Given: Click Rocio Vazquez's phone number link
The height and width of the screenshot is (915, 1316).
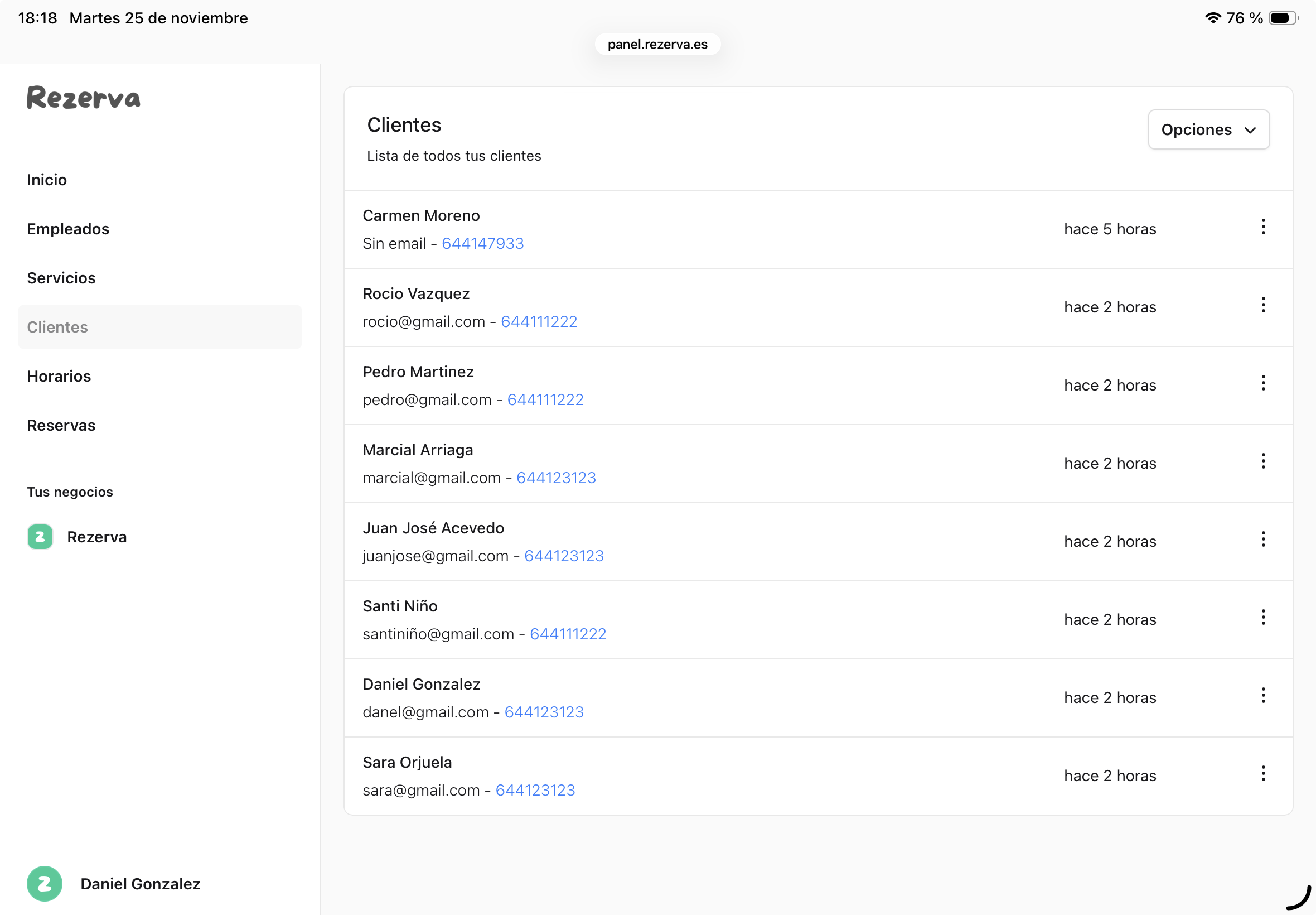Looking at the screenshot, I should [539, 321].
